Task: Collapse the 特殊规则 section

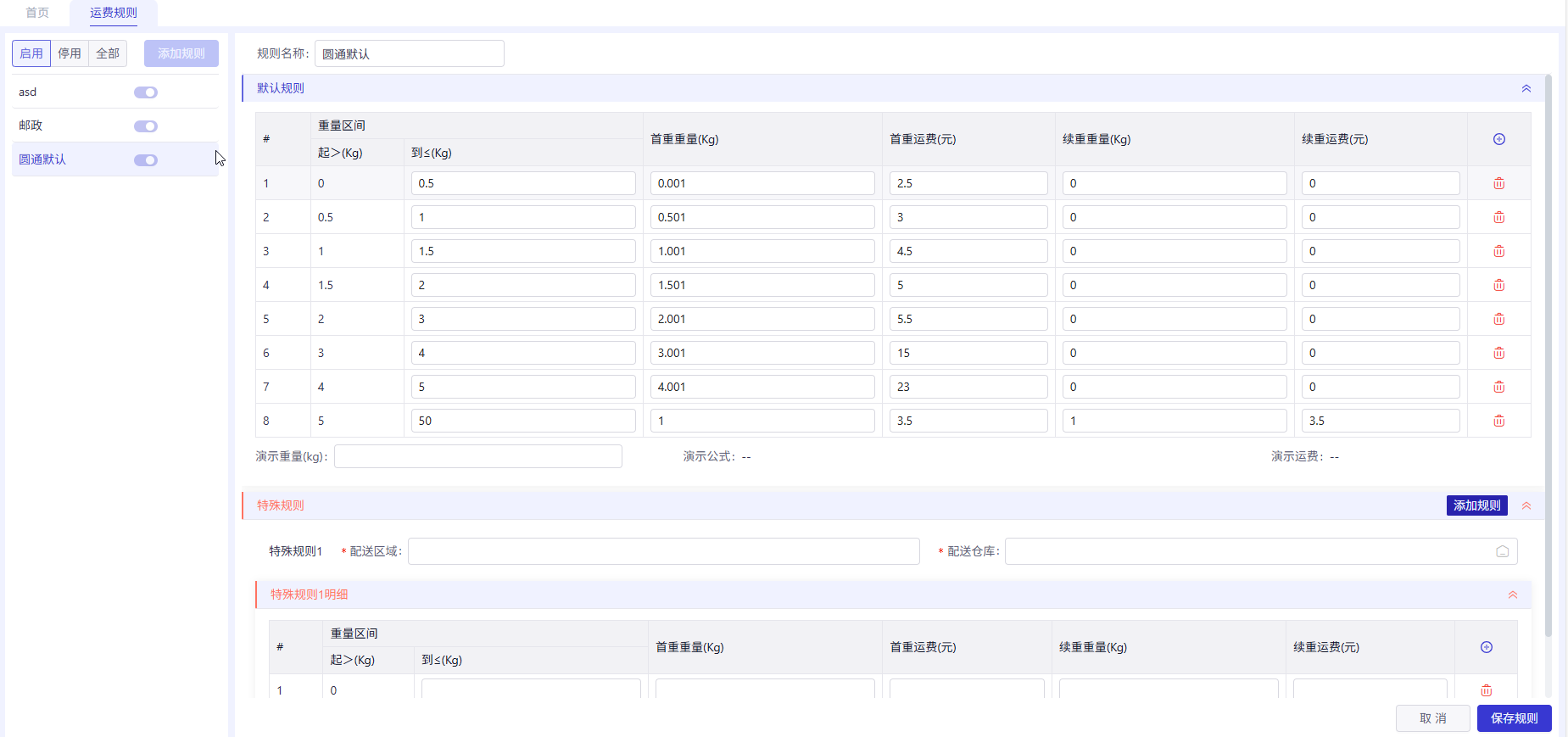Action: pos(1526,505)
